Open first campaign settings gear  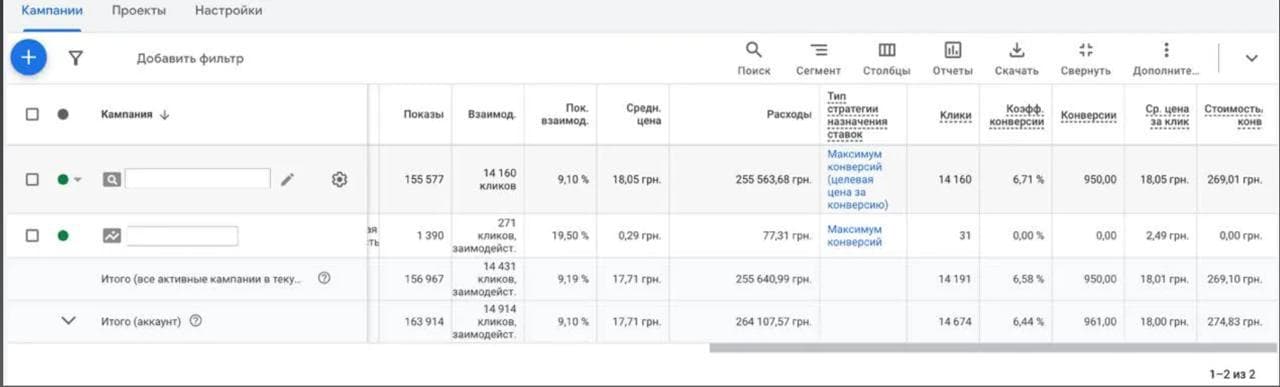coord(339,179)
